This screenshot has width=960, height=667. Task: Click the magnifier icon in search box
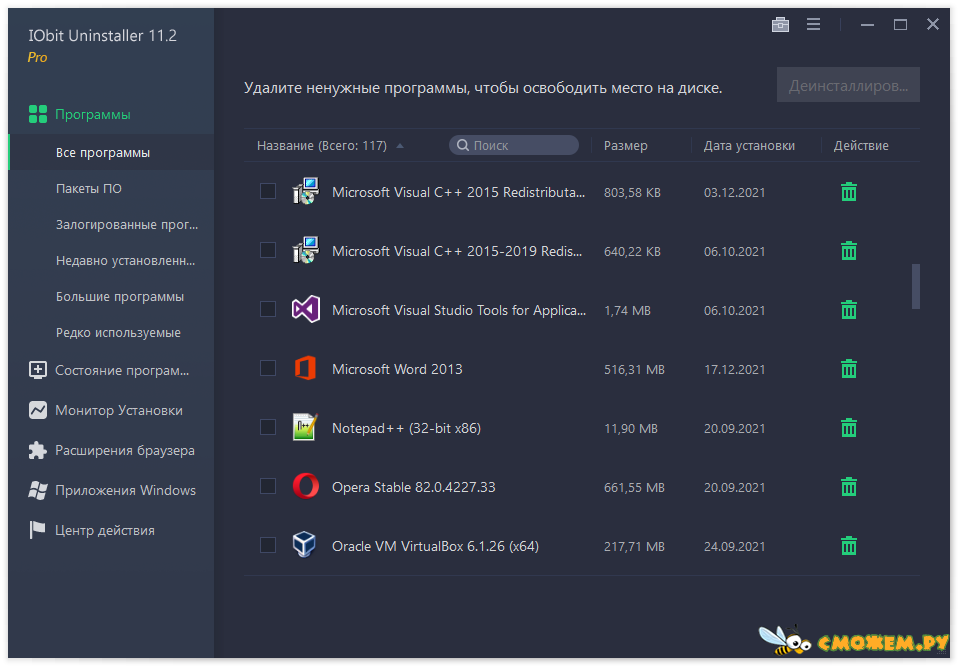(463, 145)
